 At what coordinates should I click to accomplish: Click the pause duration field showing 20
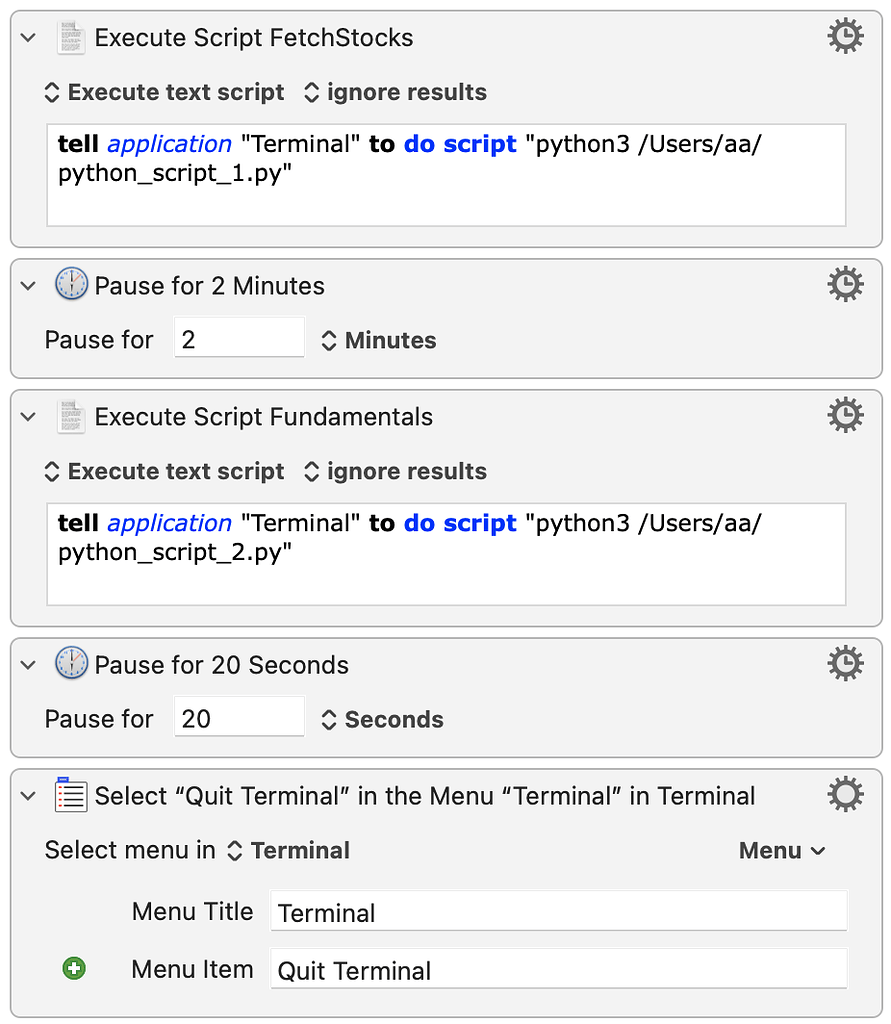point(239,717)
